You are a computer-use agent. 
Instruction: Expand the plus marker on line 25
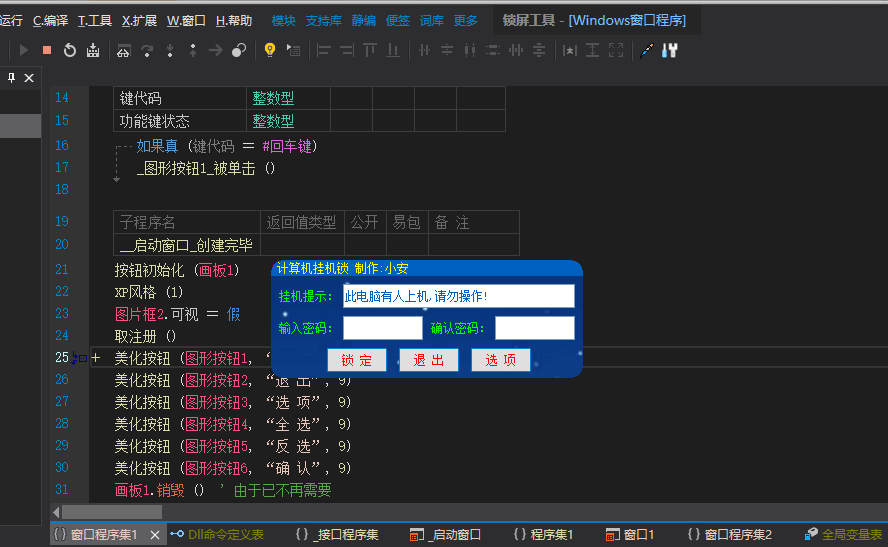pos(96,358)
